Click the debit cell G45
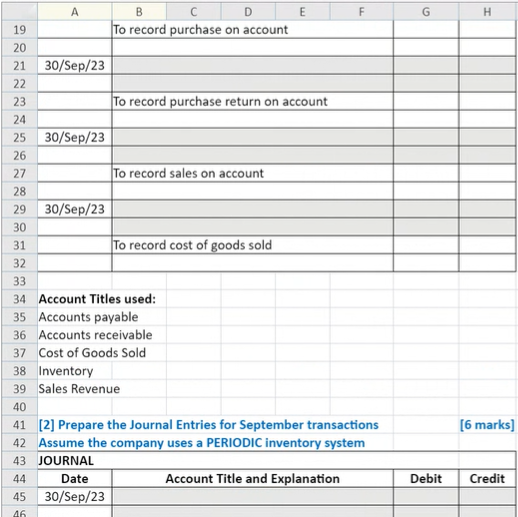 point(426,497)
